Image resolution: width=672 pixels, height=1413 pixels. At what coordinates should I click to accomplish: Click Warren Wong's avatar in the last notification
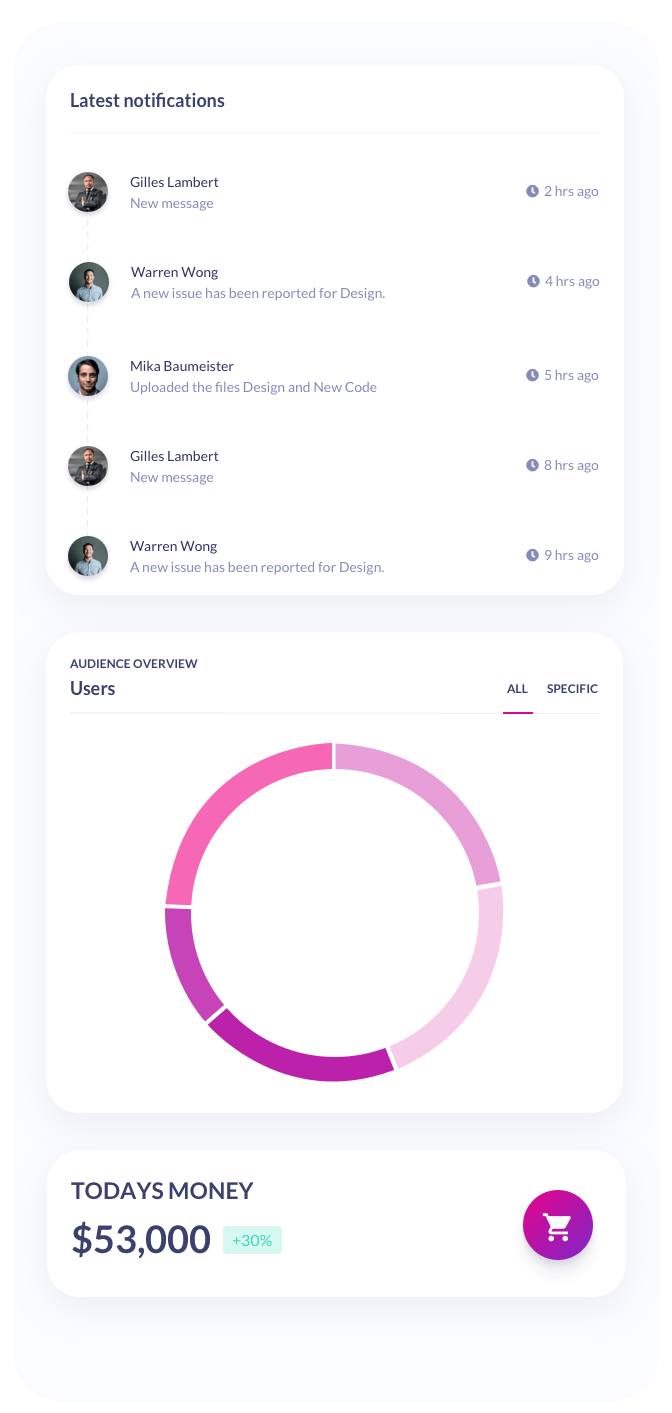click(88, 556)
